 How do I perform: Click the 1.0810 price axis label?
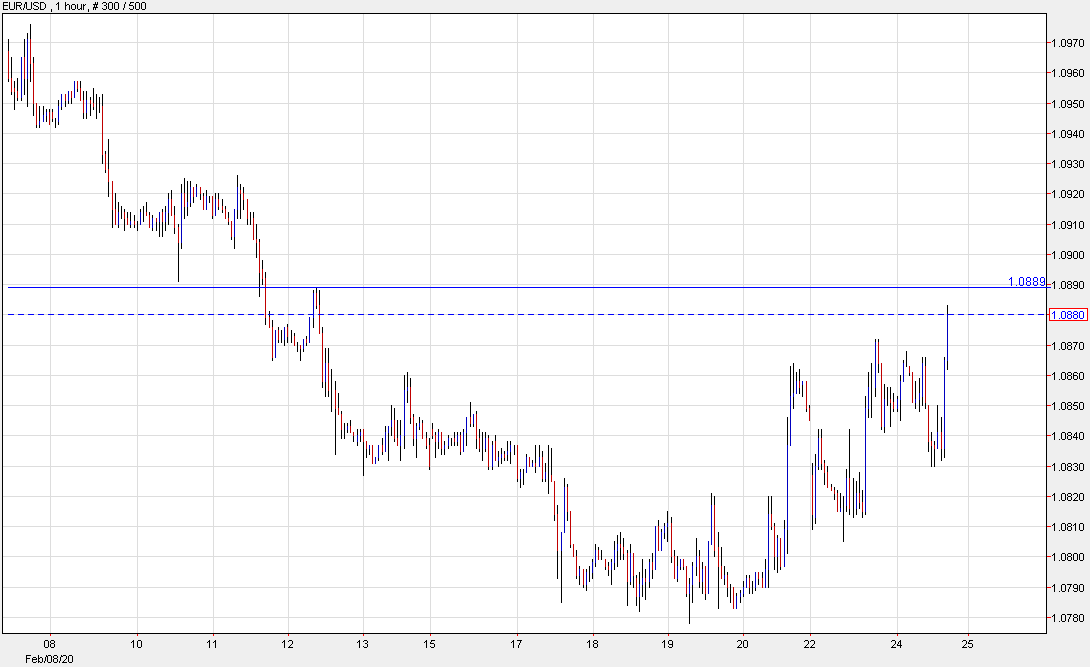[1068, 527]
